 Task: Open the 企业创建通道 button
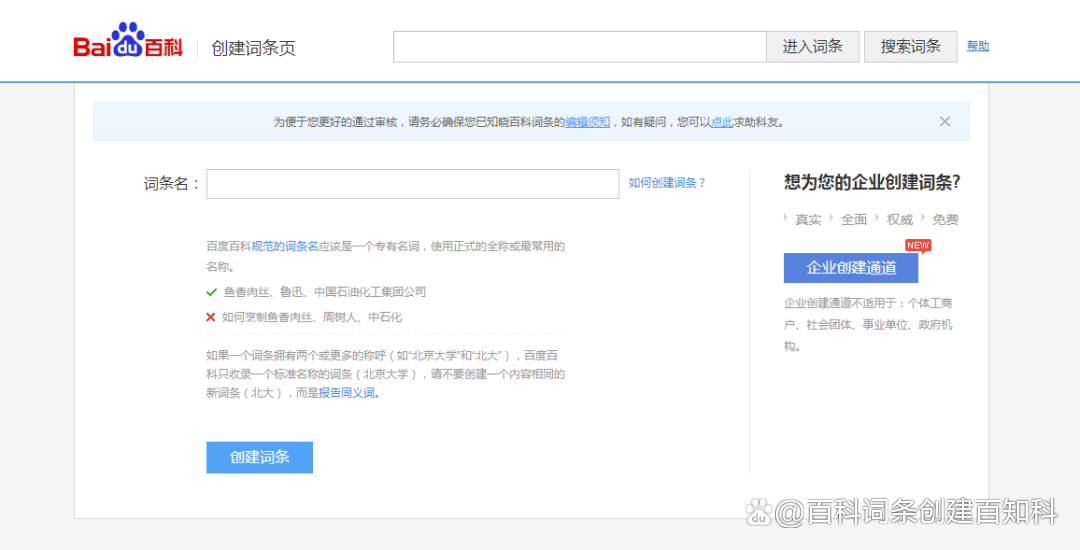(850, 268)
